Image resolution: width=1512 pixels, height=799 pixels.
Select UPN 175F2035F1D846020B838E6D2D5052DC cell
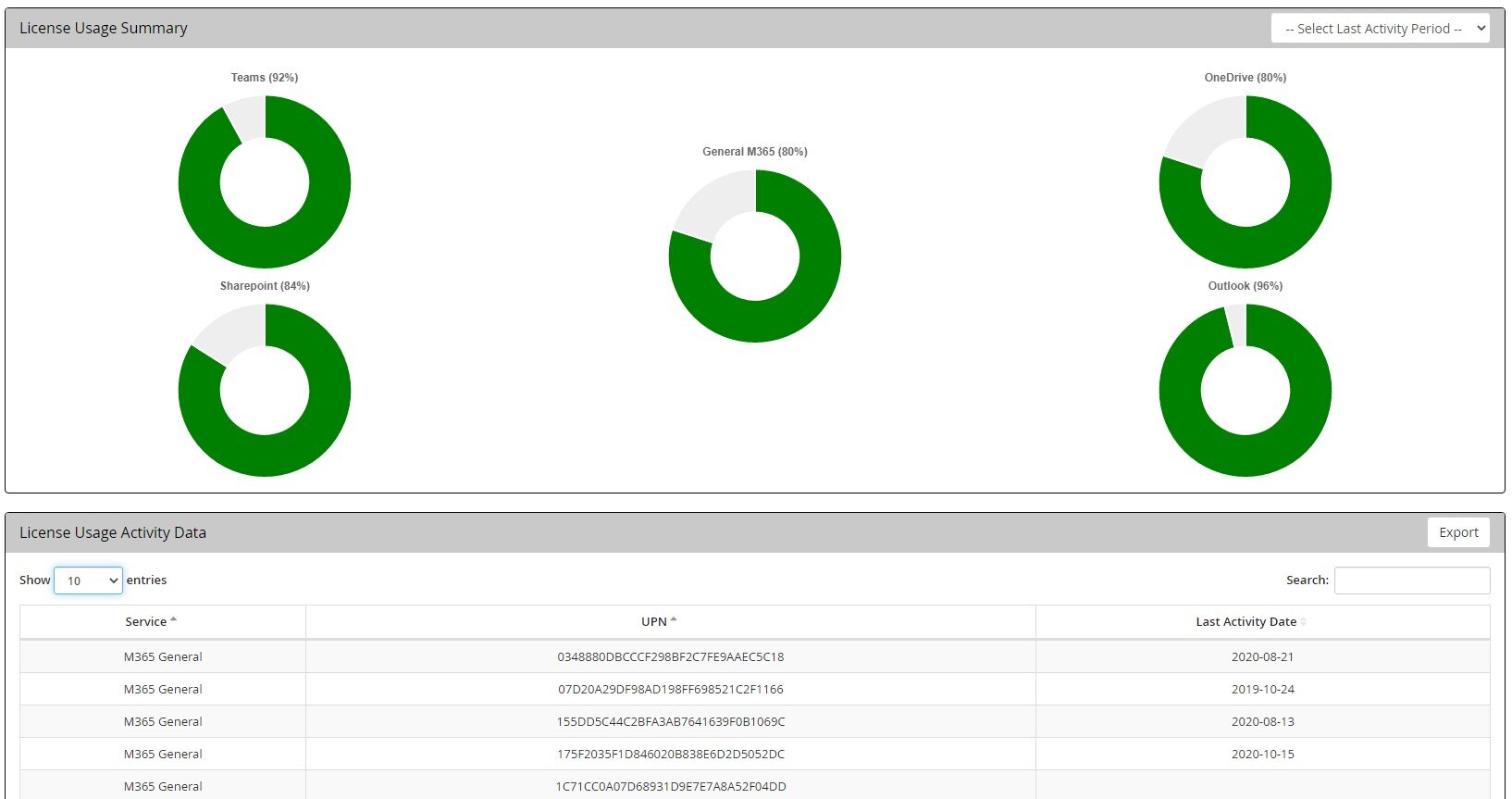click(670, 755)
